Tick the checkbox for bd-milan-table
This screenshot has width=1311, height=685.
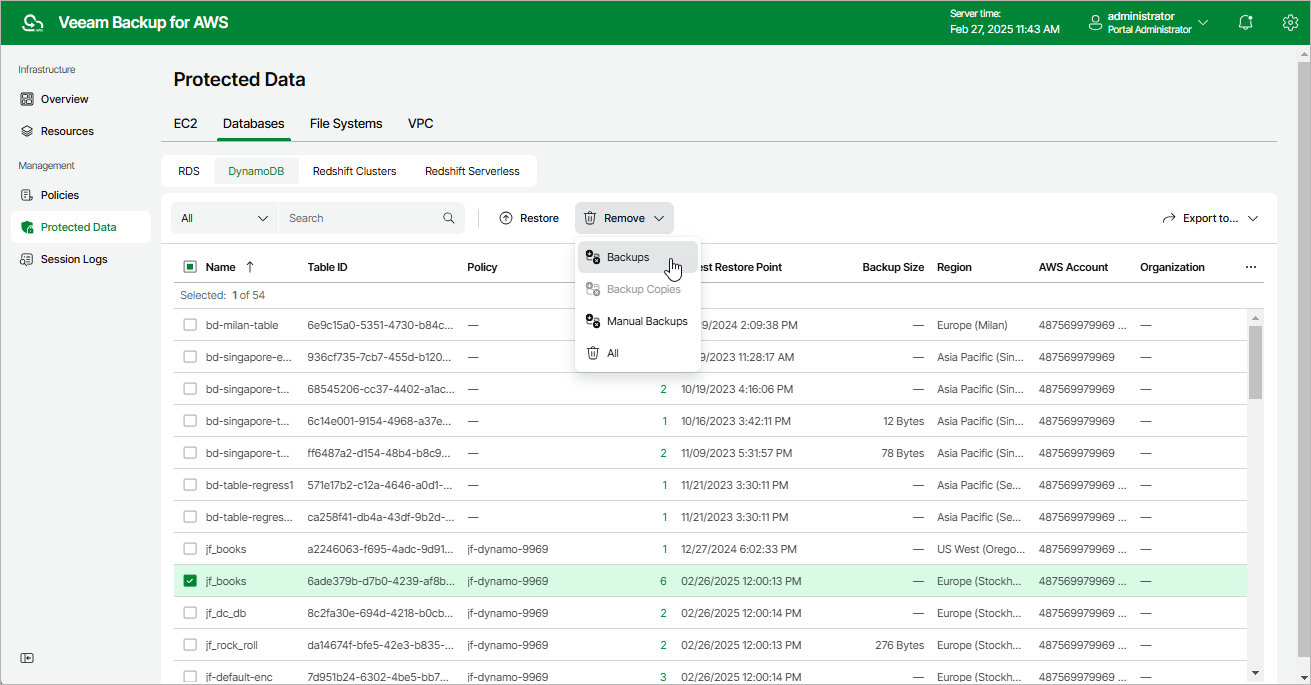click(190, 325)
